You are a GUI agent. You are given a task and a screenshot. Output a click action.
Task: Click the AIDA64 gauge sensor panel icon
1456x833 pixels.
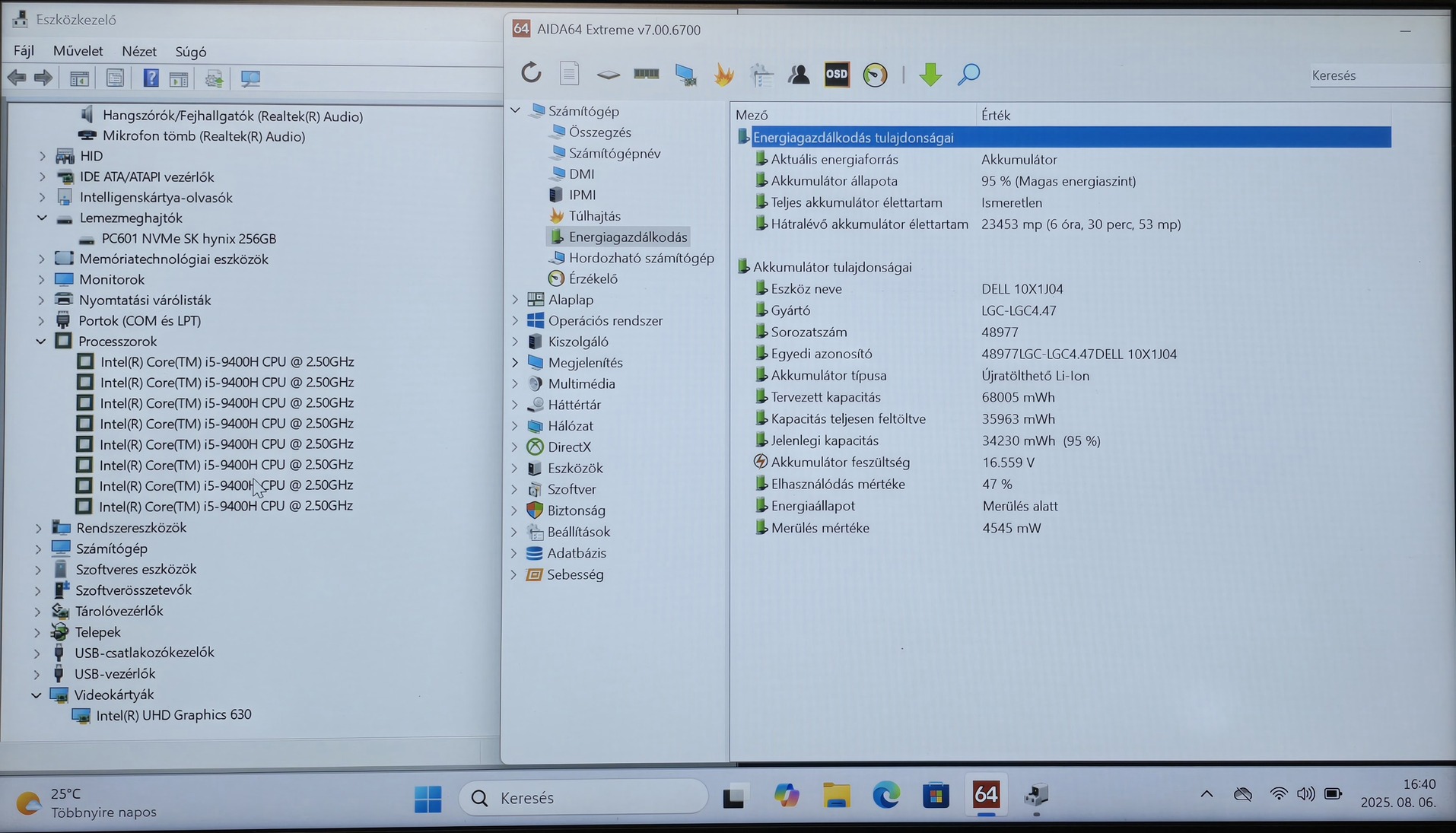[876, 74]
